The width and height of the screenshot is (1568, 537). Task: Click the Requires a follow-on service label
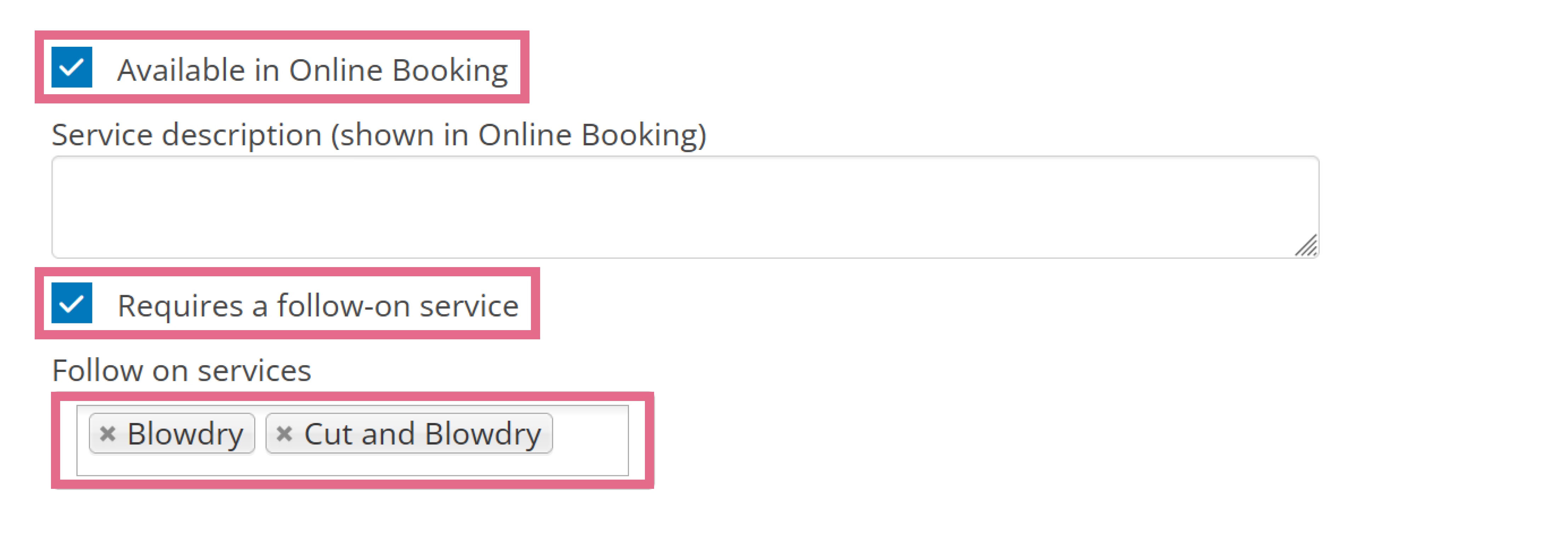point(318,306)
